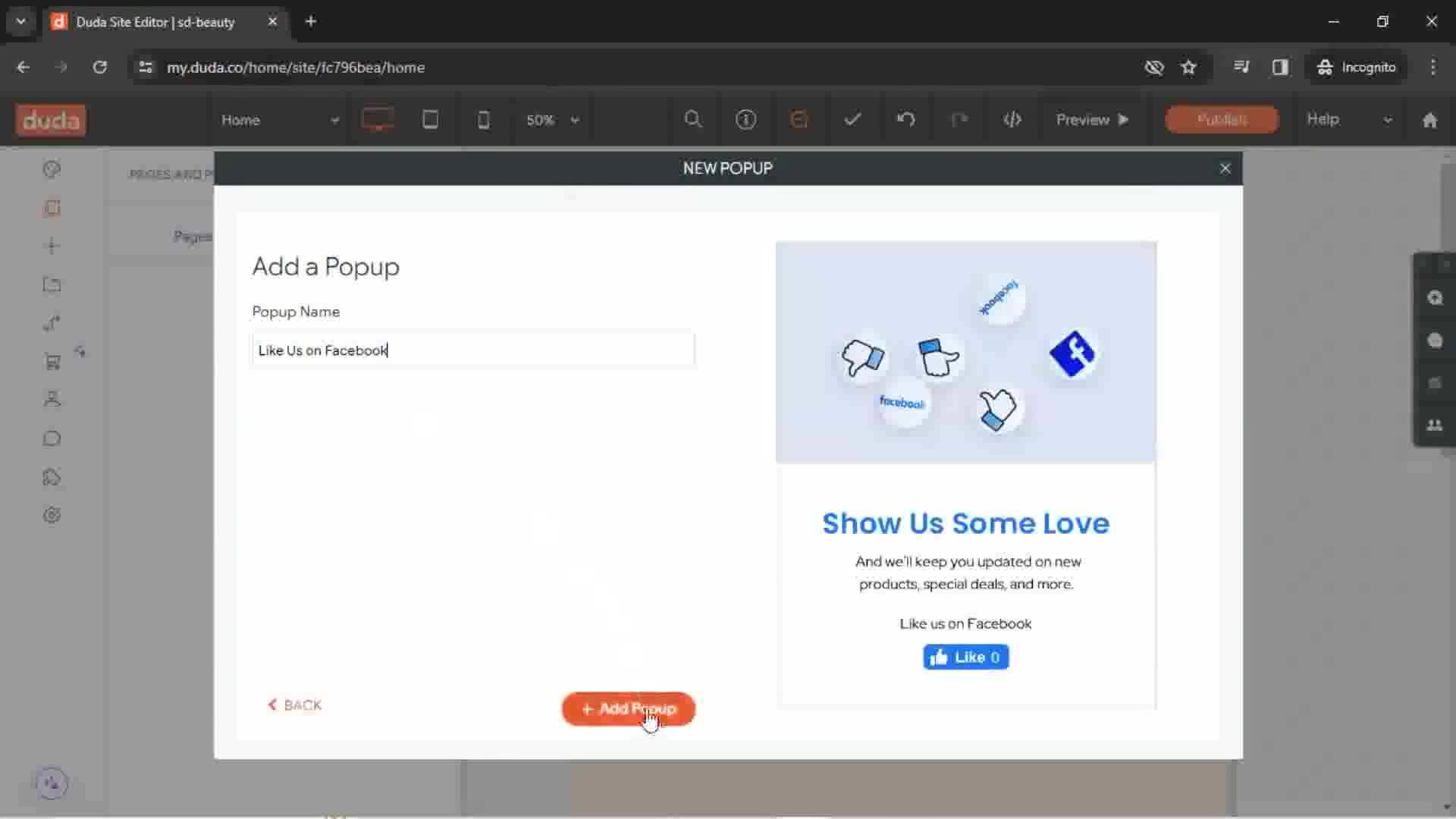Click the browser address bar URL
Viewport: 1456px width, 819px height.
[x=296, y=67]
